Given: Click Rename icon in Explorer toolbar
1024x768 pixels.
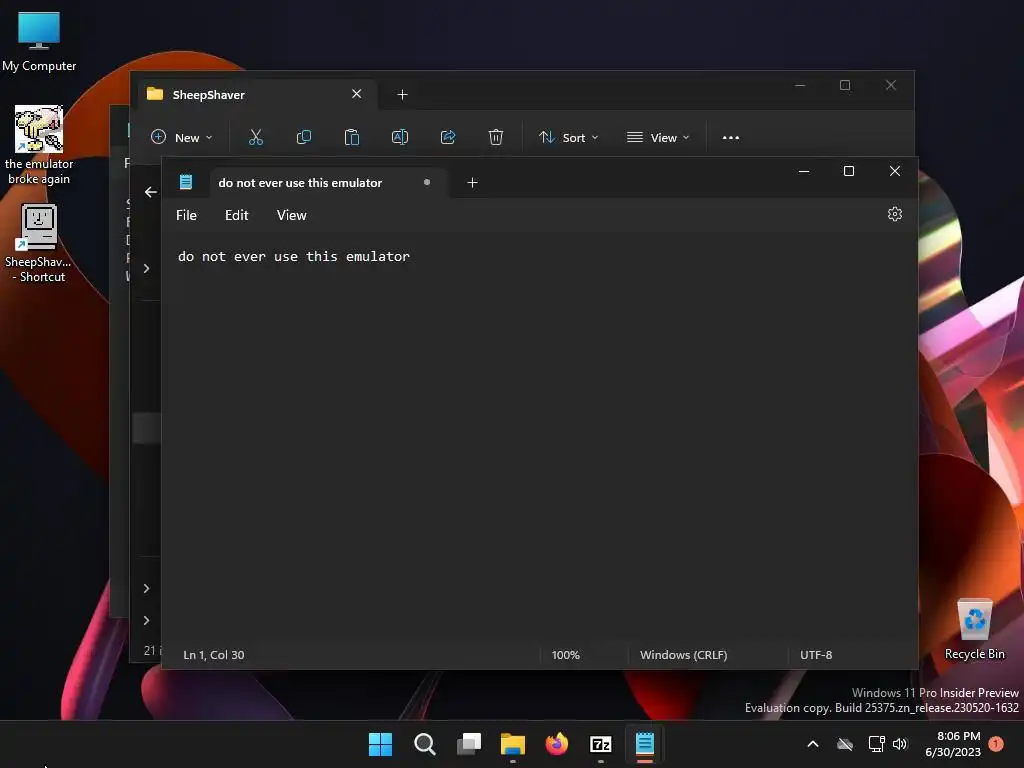Looking at the screenshot, I should click(x=400, y=137).
